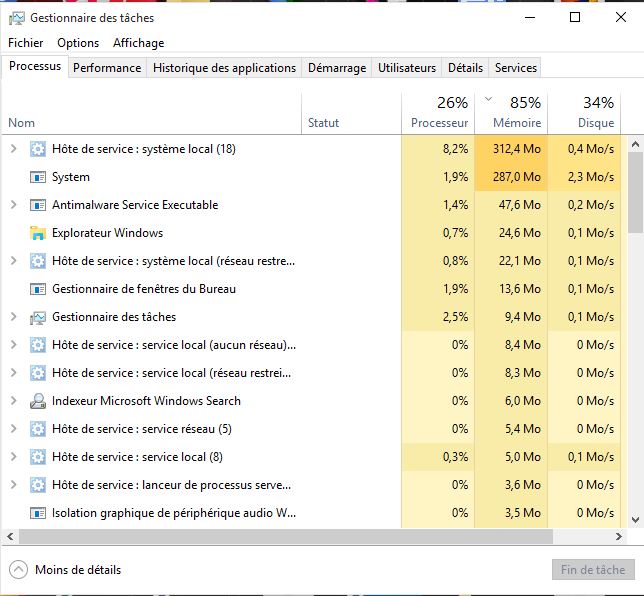Expand Hôte de service : système local (réseau restre...)
The width and height of the screenshot is (644, 596).
[x=14, y=260]
